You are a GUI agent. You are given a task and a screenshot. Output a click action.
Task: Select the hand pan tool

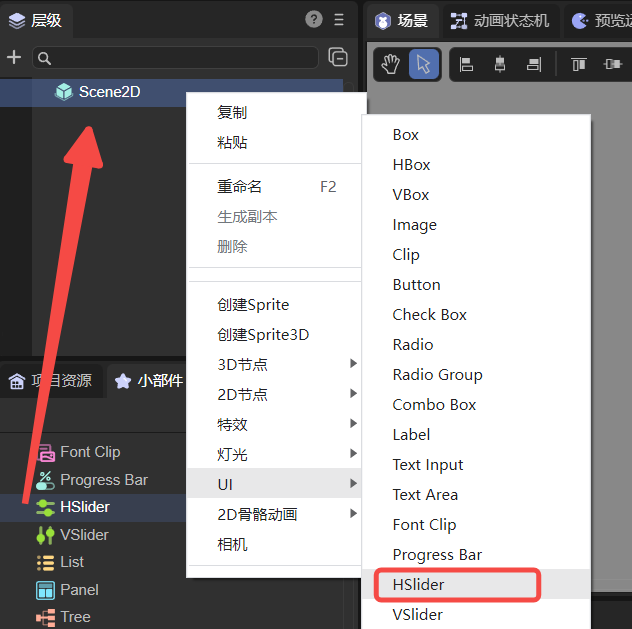tap(391, 64)
